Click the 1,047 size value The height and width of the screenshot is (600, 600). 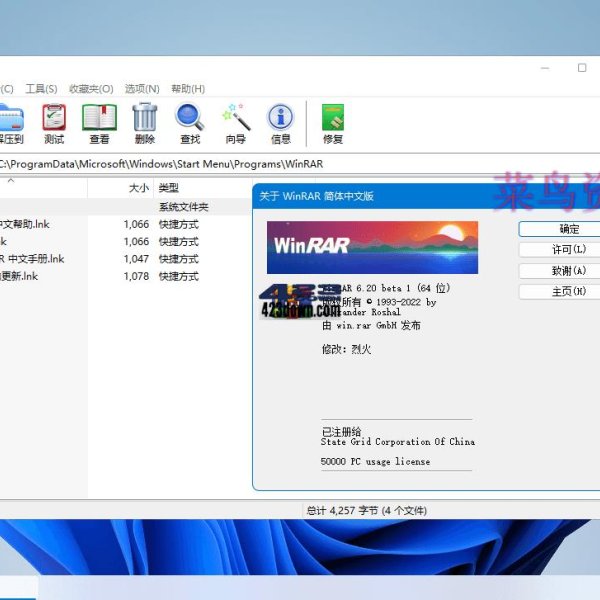[136, 259]
